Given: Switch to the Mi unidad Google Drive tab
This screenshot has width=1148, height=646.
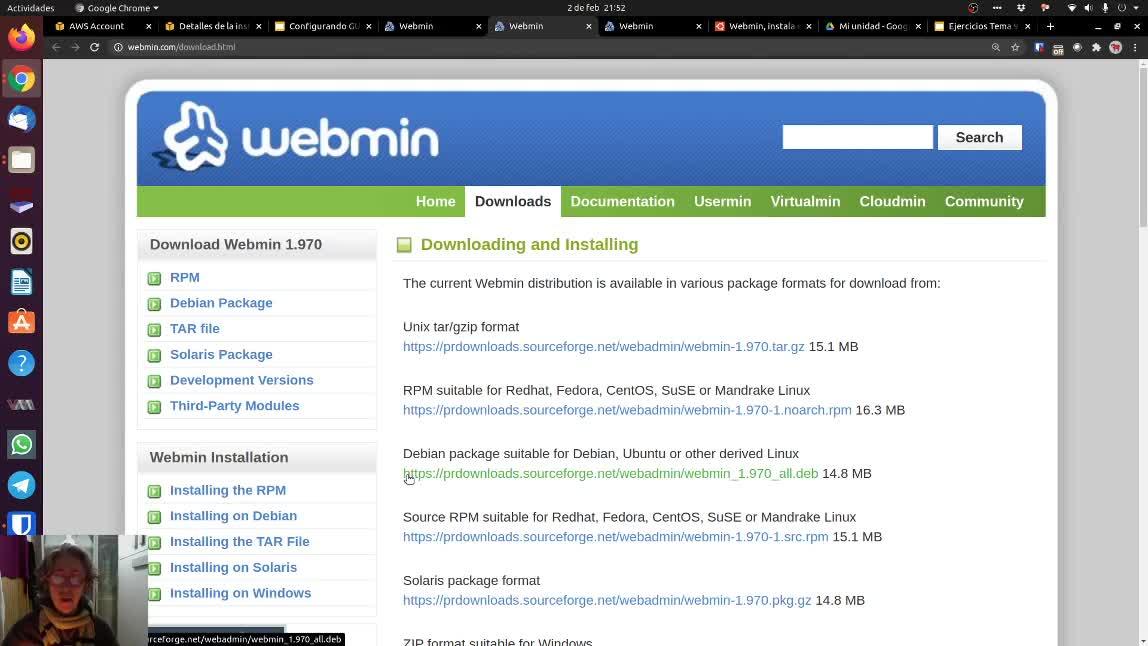Looking at the screenshot, I should tap(873, 26).
